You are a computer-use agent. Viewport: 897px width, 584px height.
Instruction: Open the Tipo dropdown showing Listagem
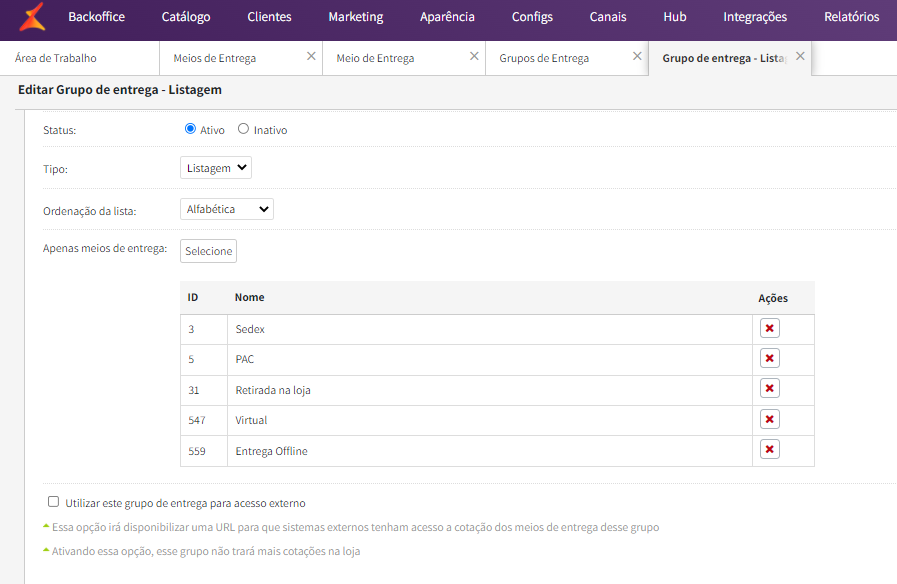216,168
